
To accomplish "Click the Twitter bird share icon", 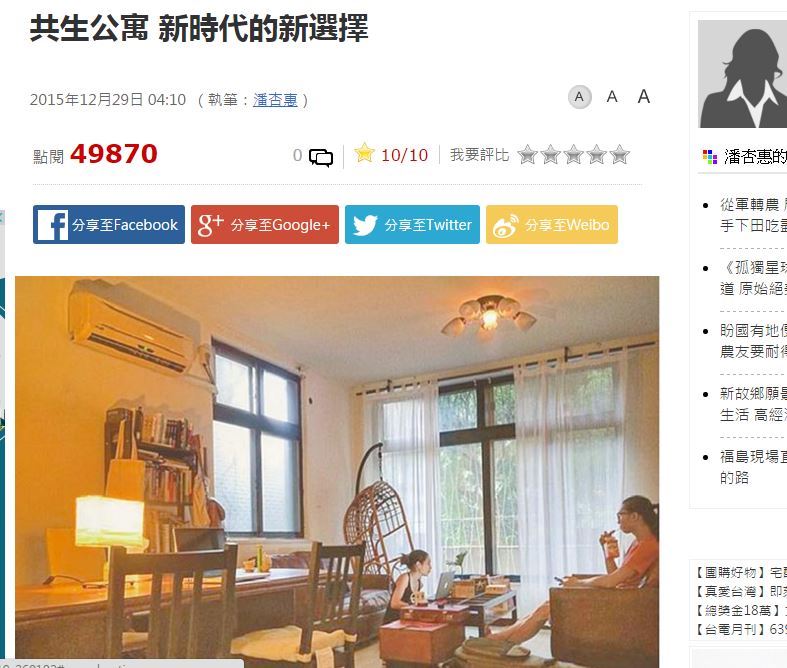I will pos(365,225).
